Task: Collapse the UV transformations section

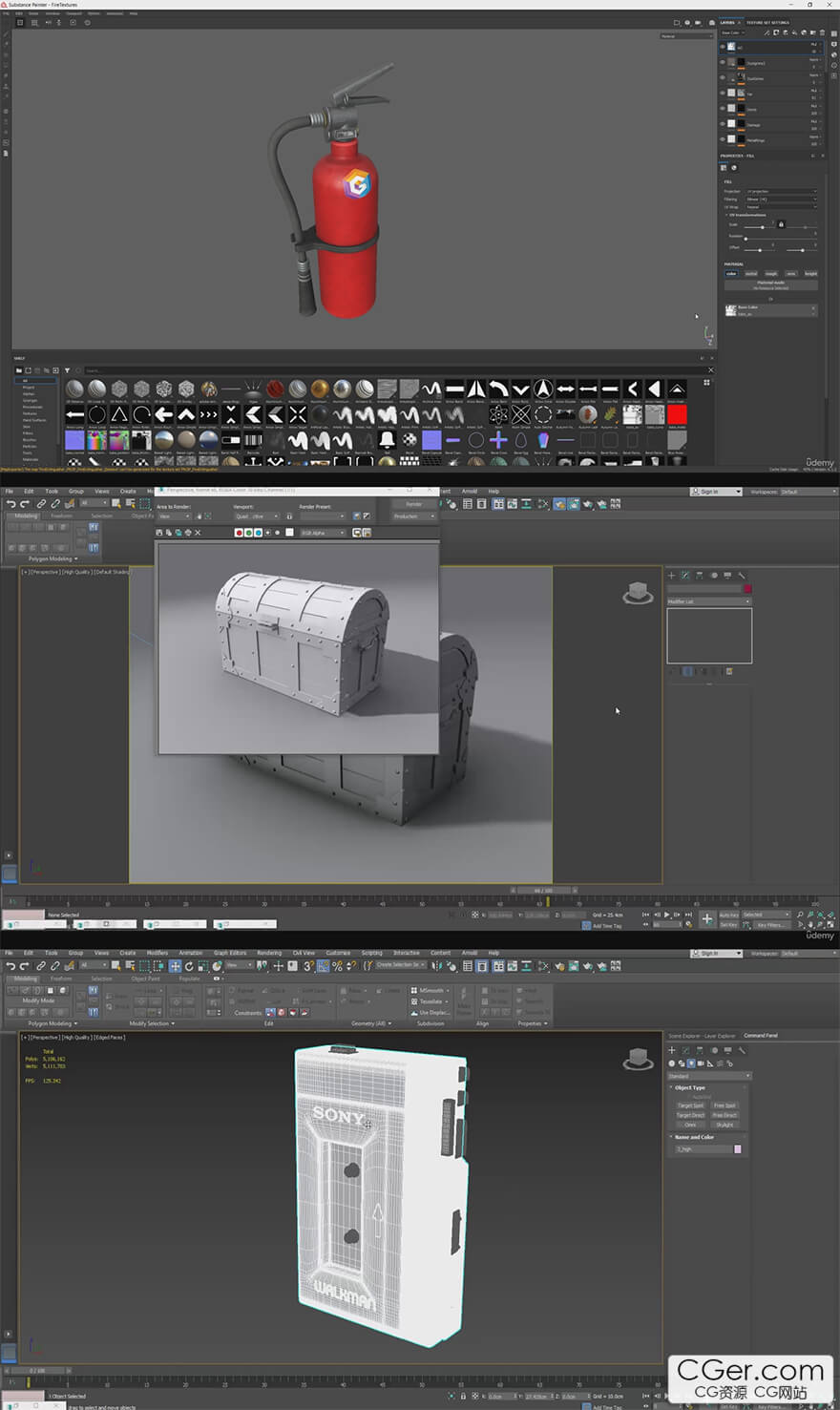Action: [x=747, y=215]
